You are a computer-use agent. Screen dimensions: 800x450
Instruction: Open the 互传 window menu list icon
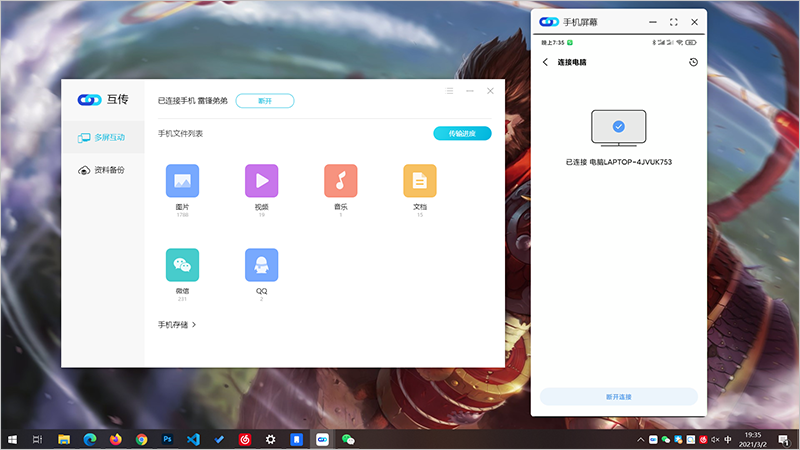pyautogui.click(x=449, y=91)
